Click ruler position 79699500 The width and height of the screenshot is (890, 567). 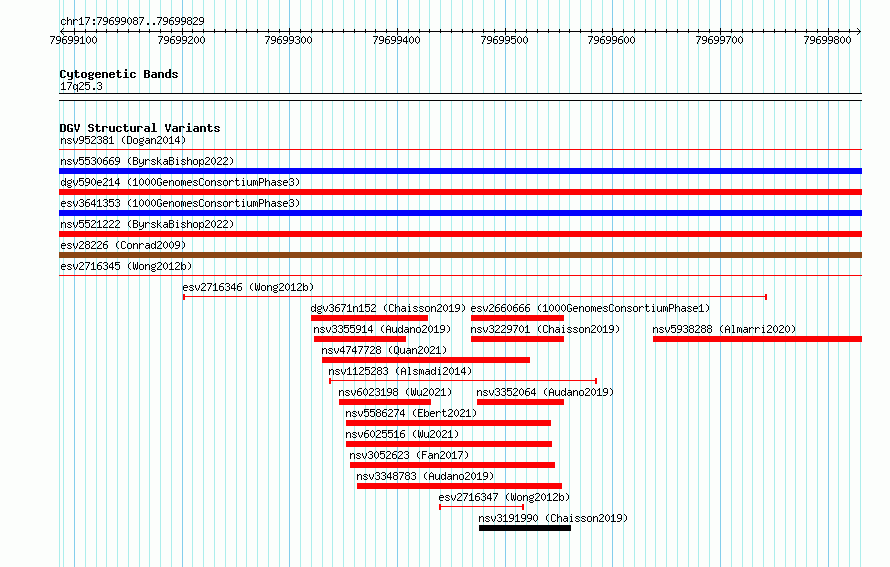[505, 40]
